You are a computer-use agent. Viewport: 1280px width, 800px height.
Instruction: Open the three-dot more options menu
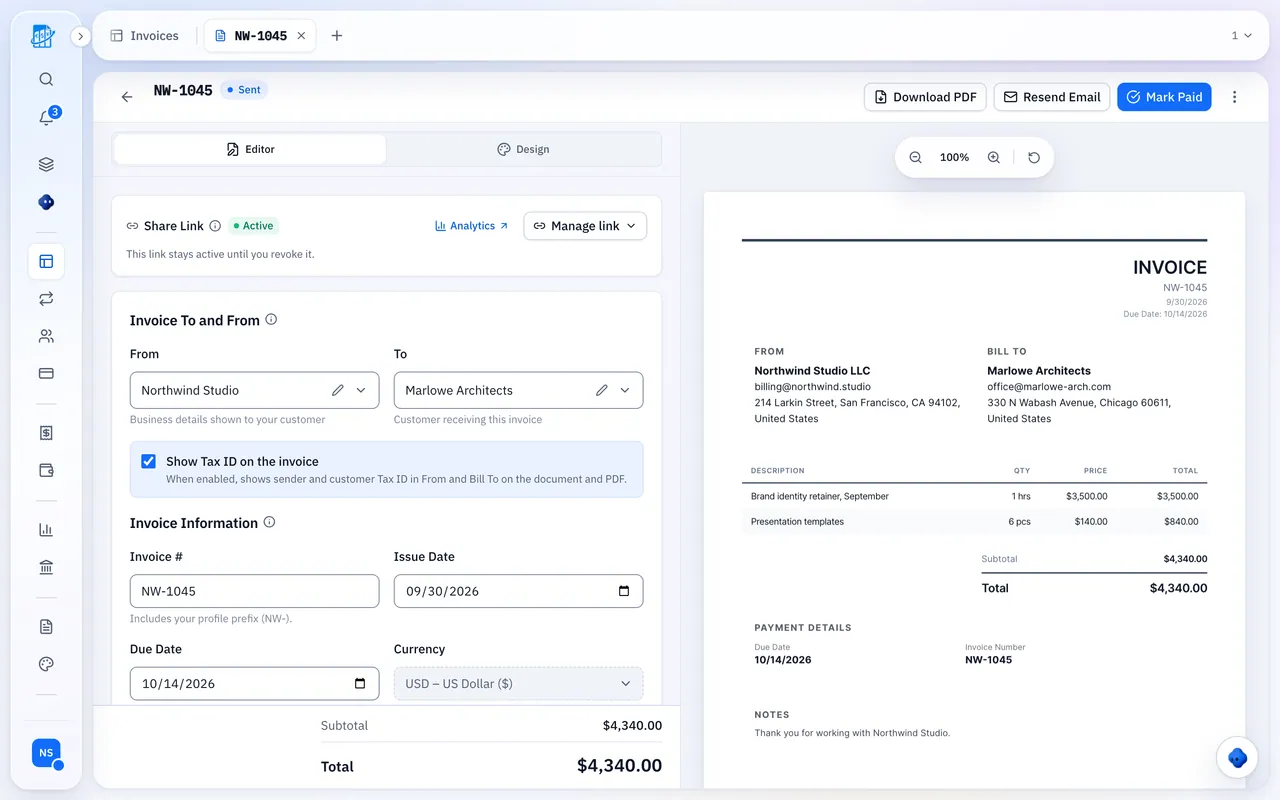(x=1235, y=97)
